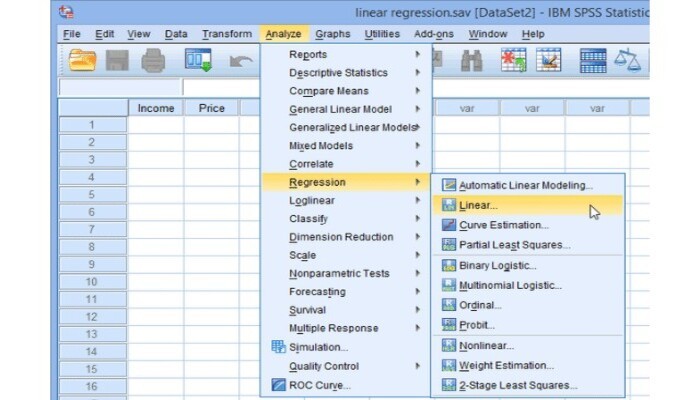Click the Simulation menu item icon
Screen dimensions: 700x400
pos(279,347)
